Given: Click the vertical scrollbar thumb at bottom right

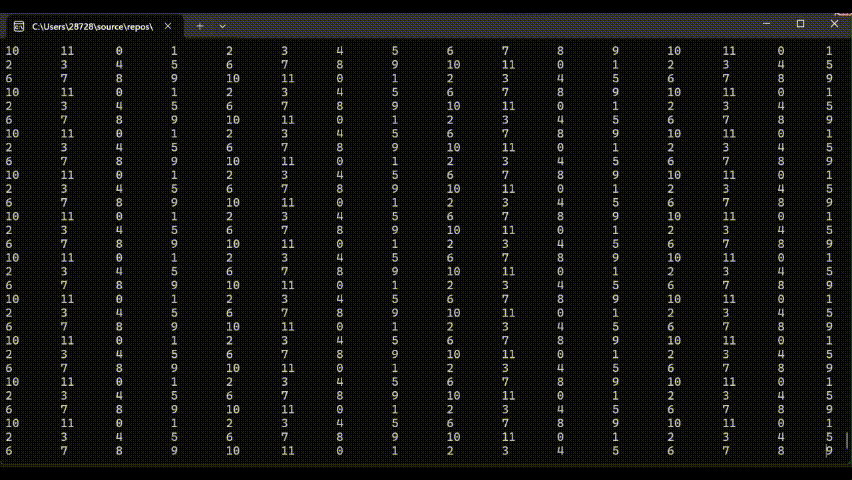Looking at the screenshot, I should [x=847, y=440].
